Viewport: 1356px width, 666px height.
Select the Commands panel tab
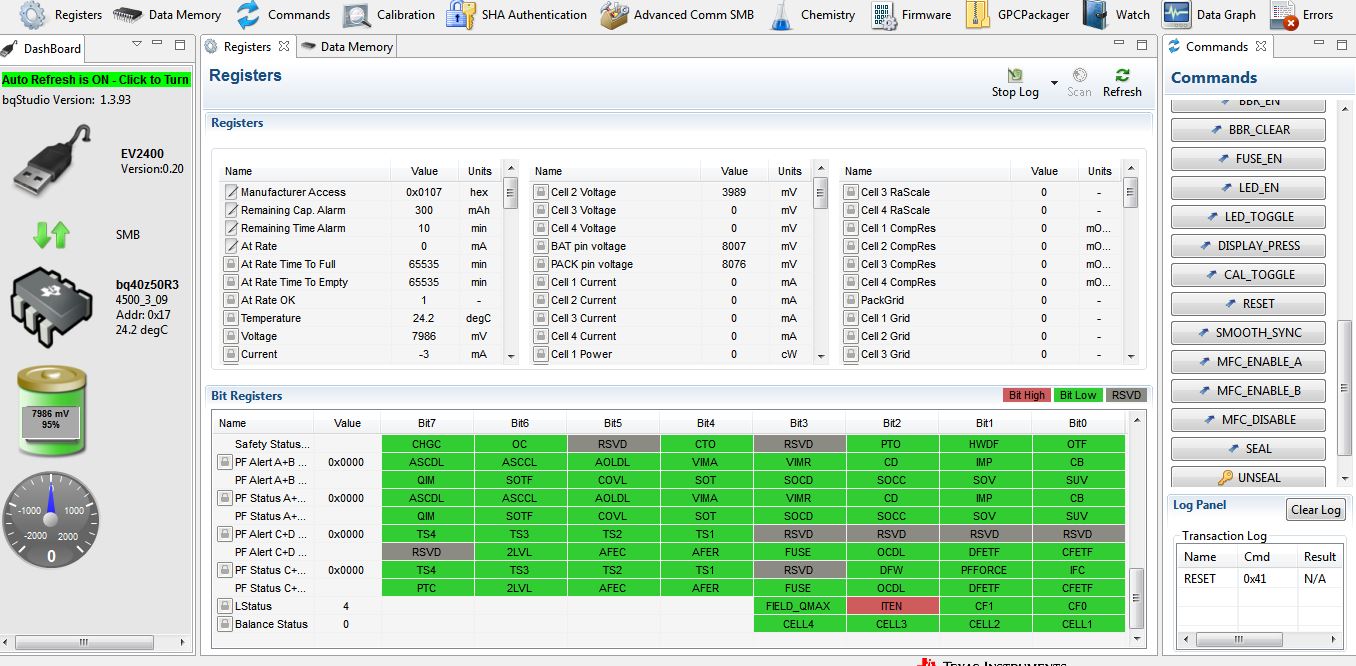[1217, 47]
